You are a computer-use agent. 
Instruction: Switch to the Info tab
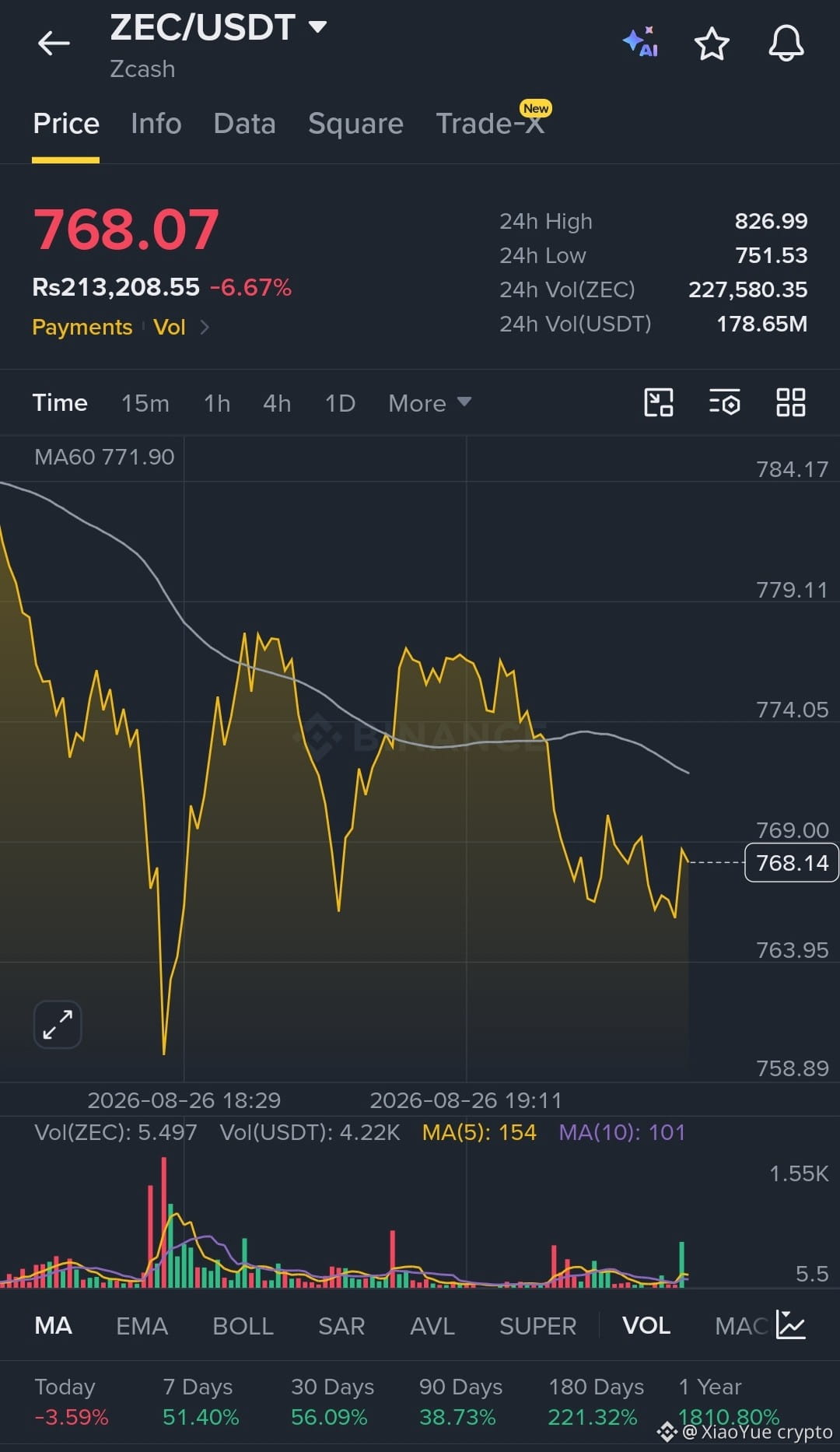(156, 124)
